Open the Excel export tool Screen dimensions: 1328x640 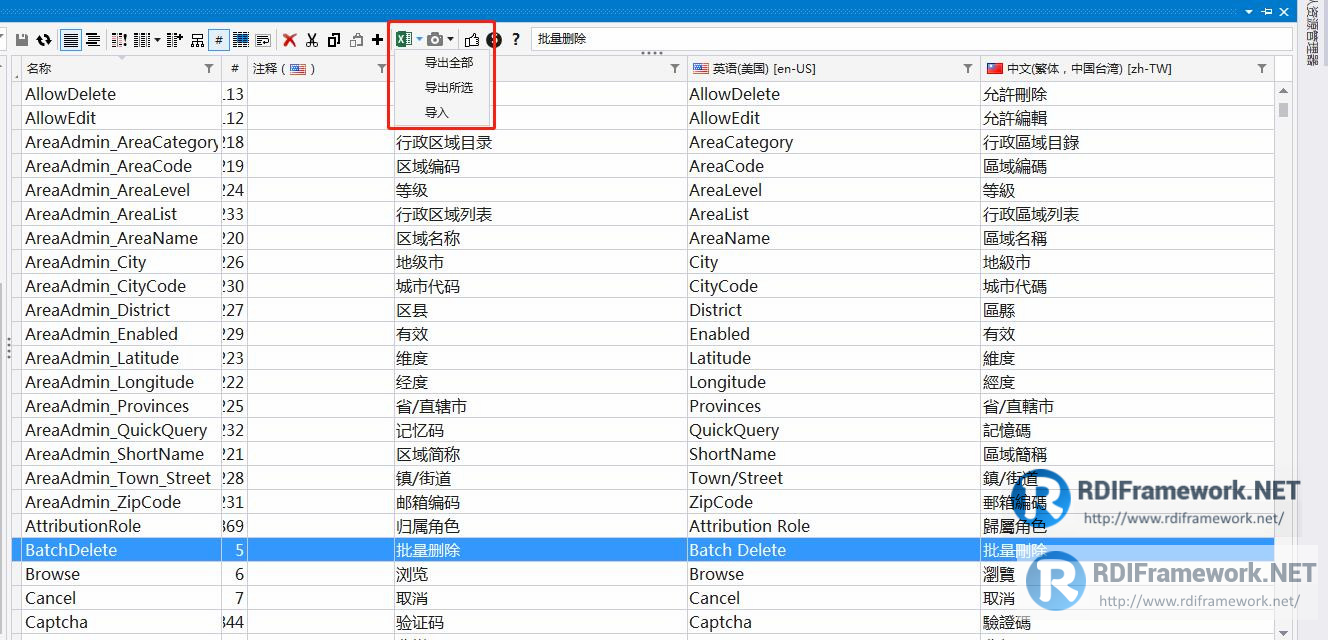403,39
